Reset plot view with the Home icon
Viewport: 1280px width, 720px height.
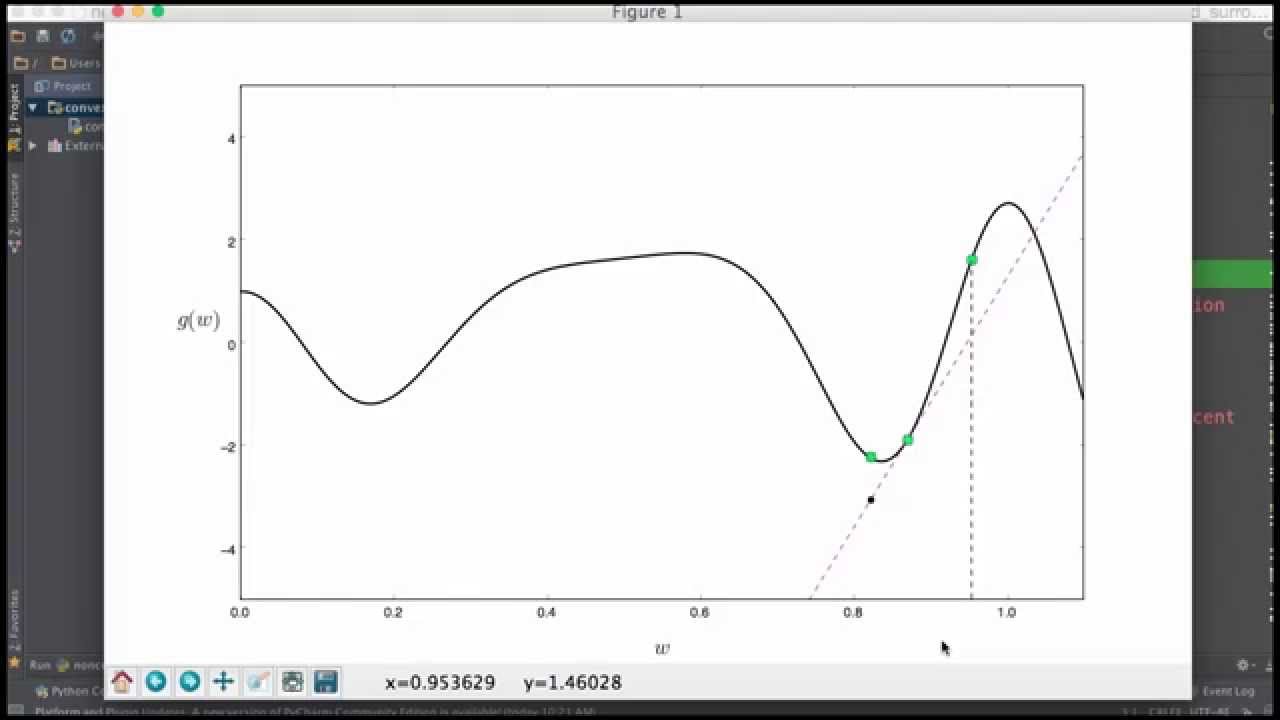(x=122, y=682)
